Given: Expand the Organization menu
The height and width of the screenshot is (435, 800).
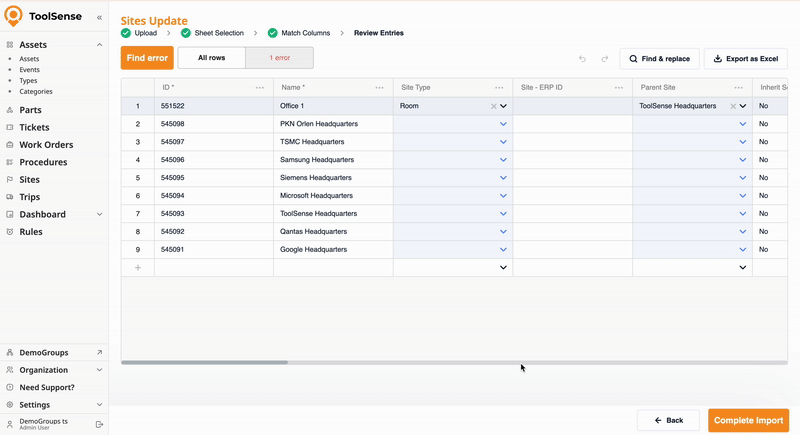Looking at the screenshot, I should tap(99, 370).
